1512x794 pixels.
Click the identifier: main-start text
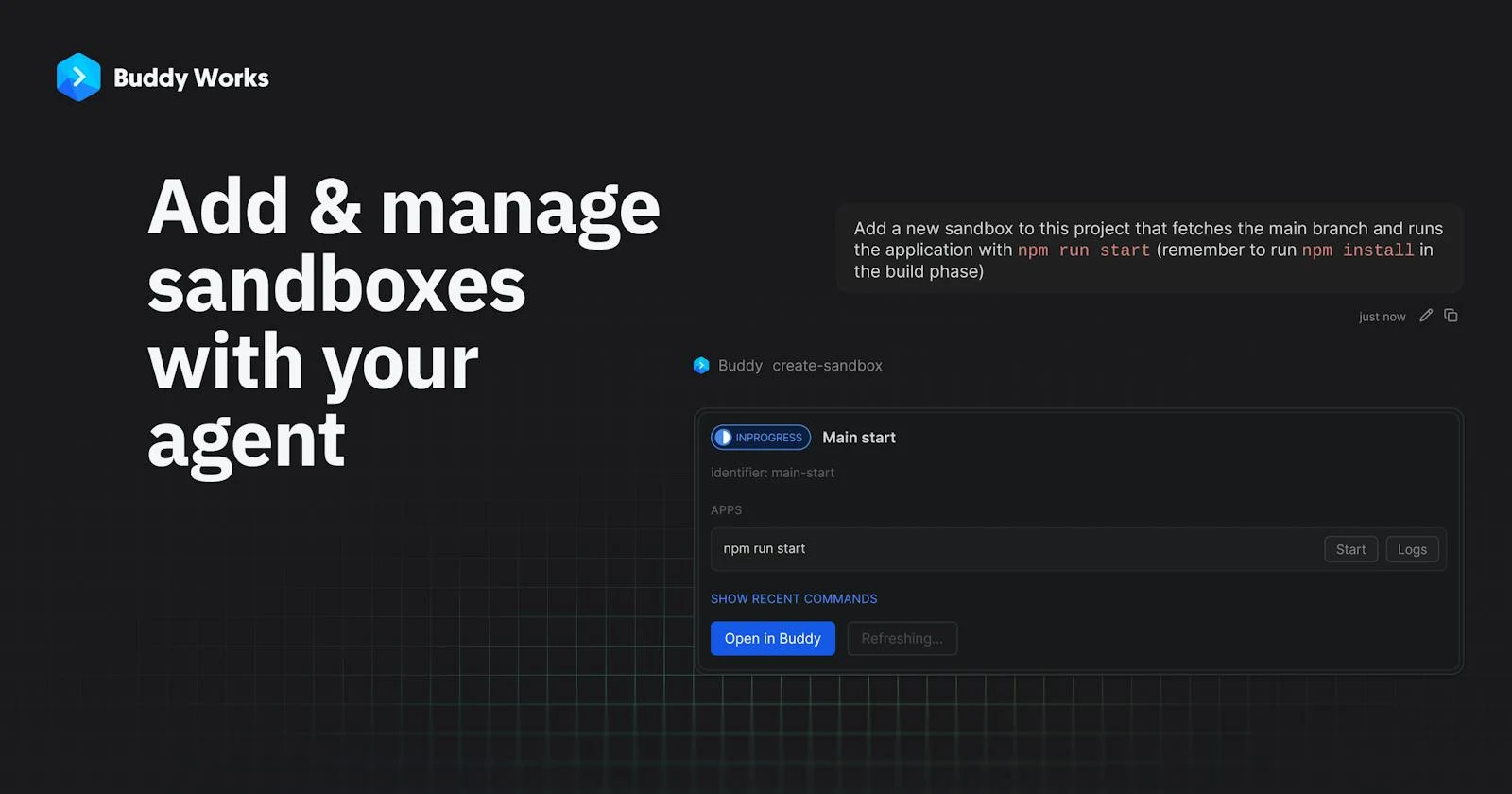tap(772, 473)
